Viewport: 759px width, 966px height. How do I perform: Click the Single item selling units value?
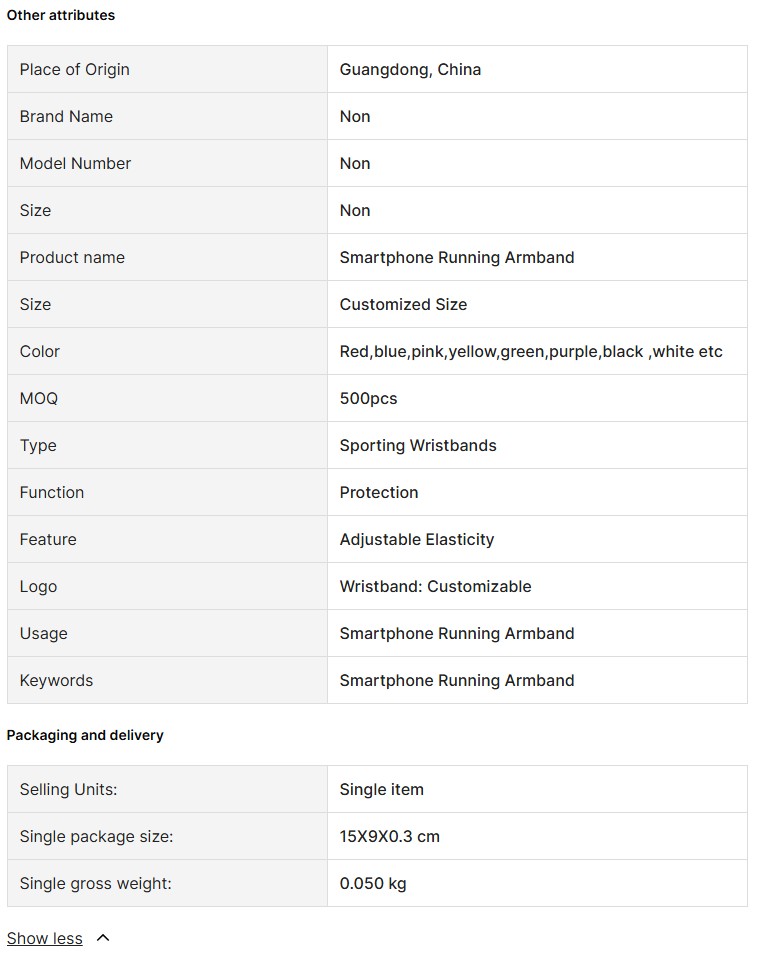[x=382, y=790]
